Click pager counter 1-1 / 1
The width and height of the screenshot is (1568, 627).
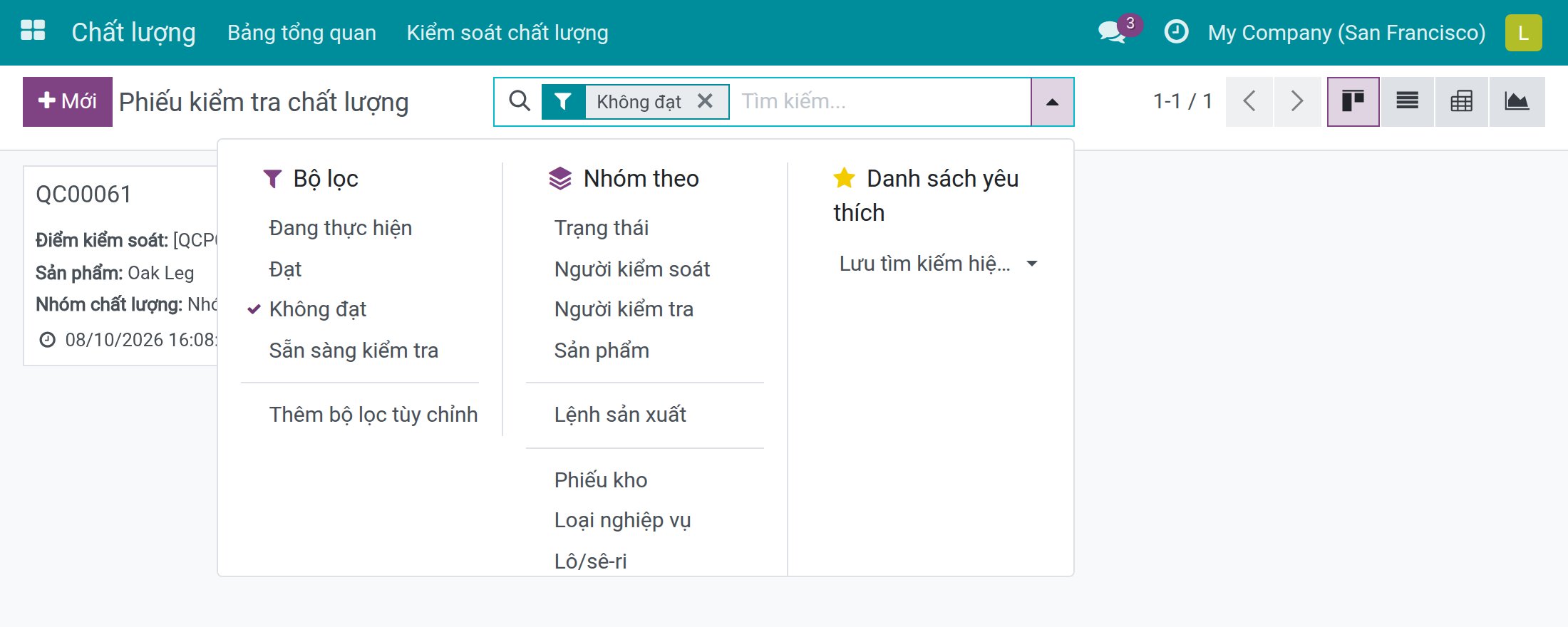click(x=1182, y=101)
